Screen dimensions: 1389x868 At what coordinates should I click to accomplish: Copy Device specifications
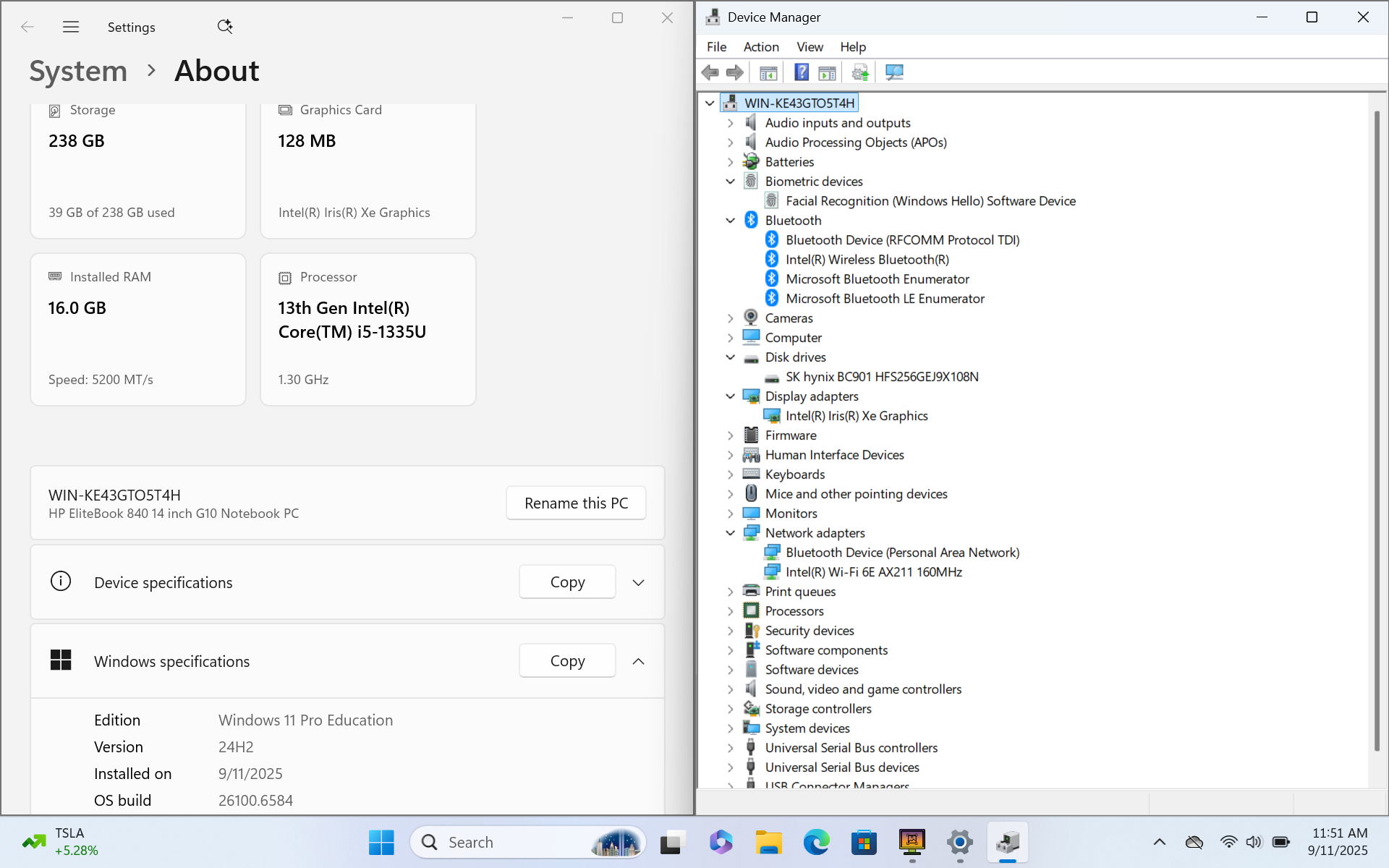[567, 582]
